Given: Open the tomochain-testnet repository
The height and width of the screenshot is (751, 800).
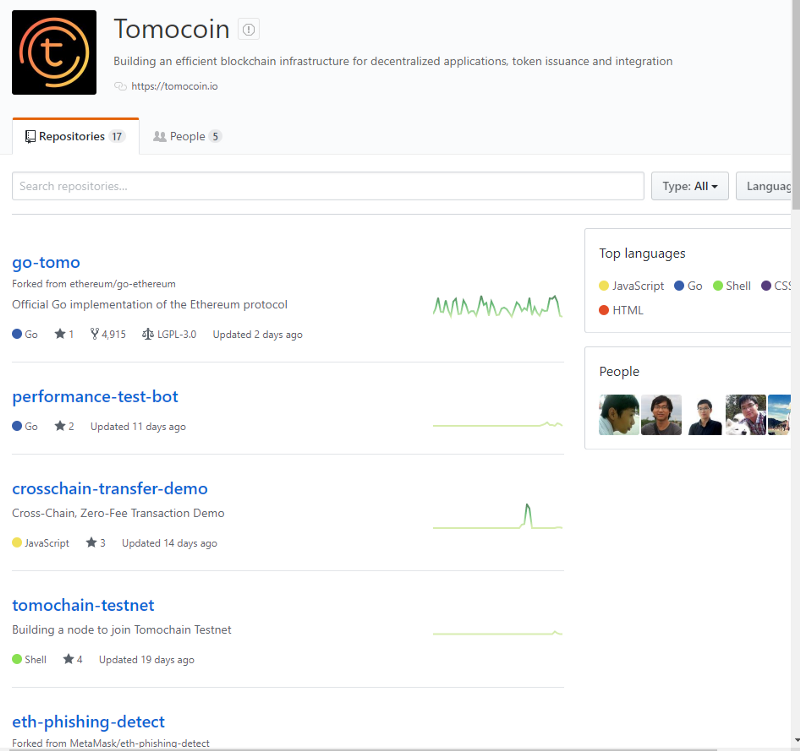Looking at the screenshot, I should pyautogui.click(x=83, y=605).
